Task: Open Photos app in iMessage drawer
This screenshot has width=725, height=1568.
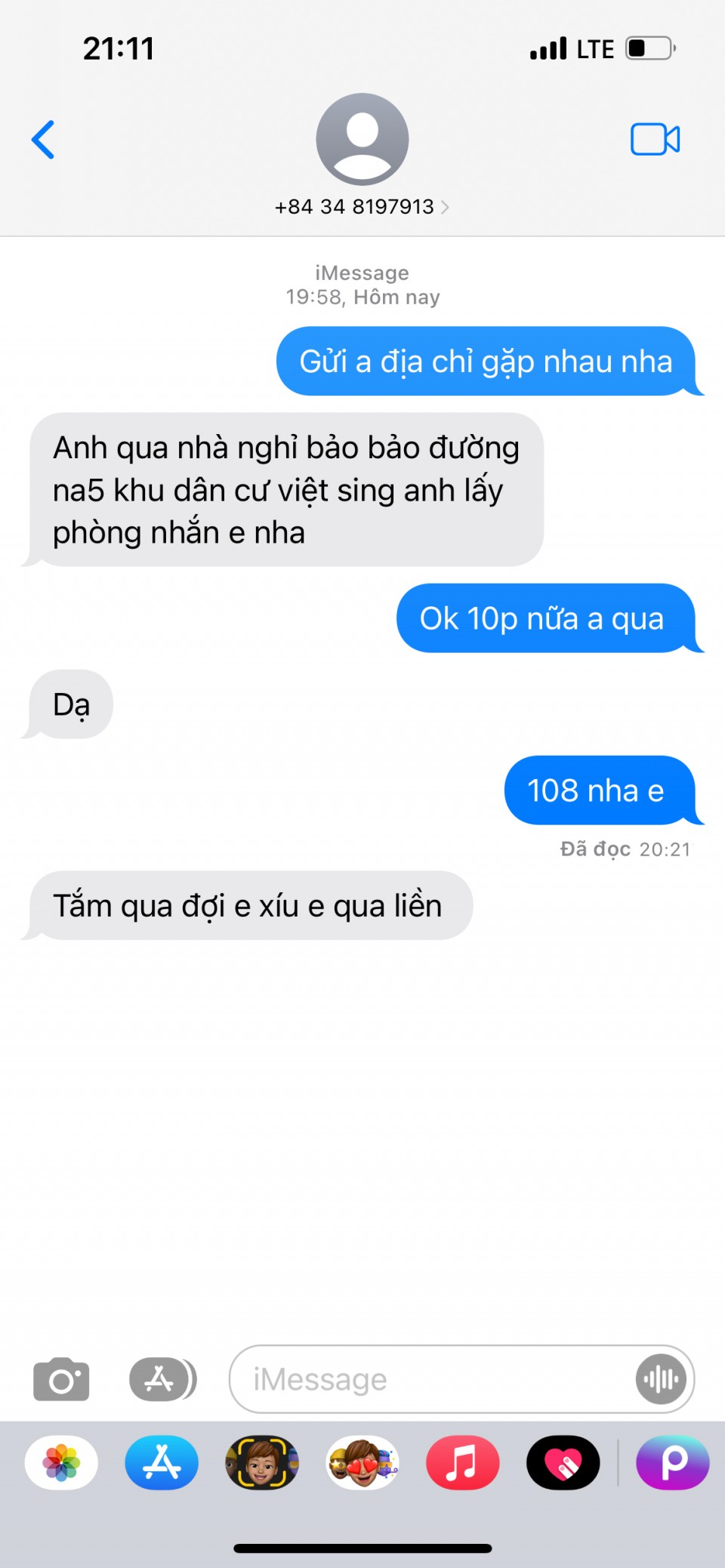Action: tap(61, 1462)
